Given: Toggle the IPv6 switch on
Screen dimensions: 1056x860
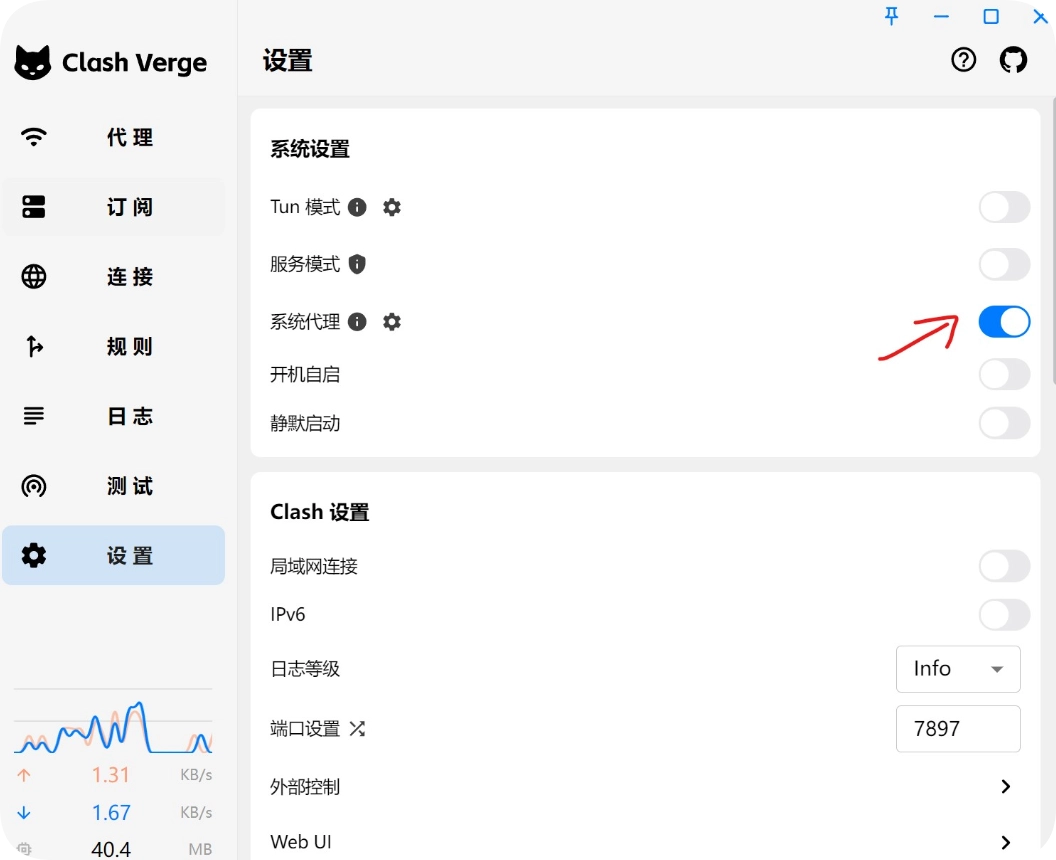Looking at the screenshot, I should [1003, 615].
